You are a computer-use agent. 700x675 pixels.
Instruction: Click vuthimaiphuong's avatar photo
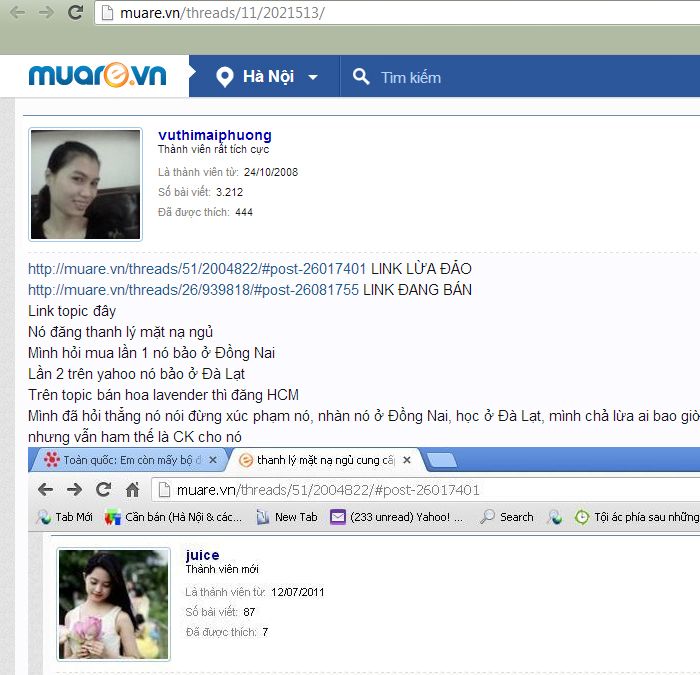tap(85, 184)
